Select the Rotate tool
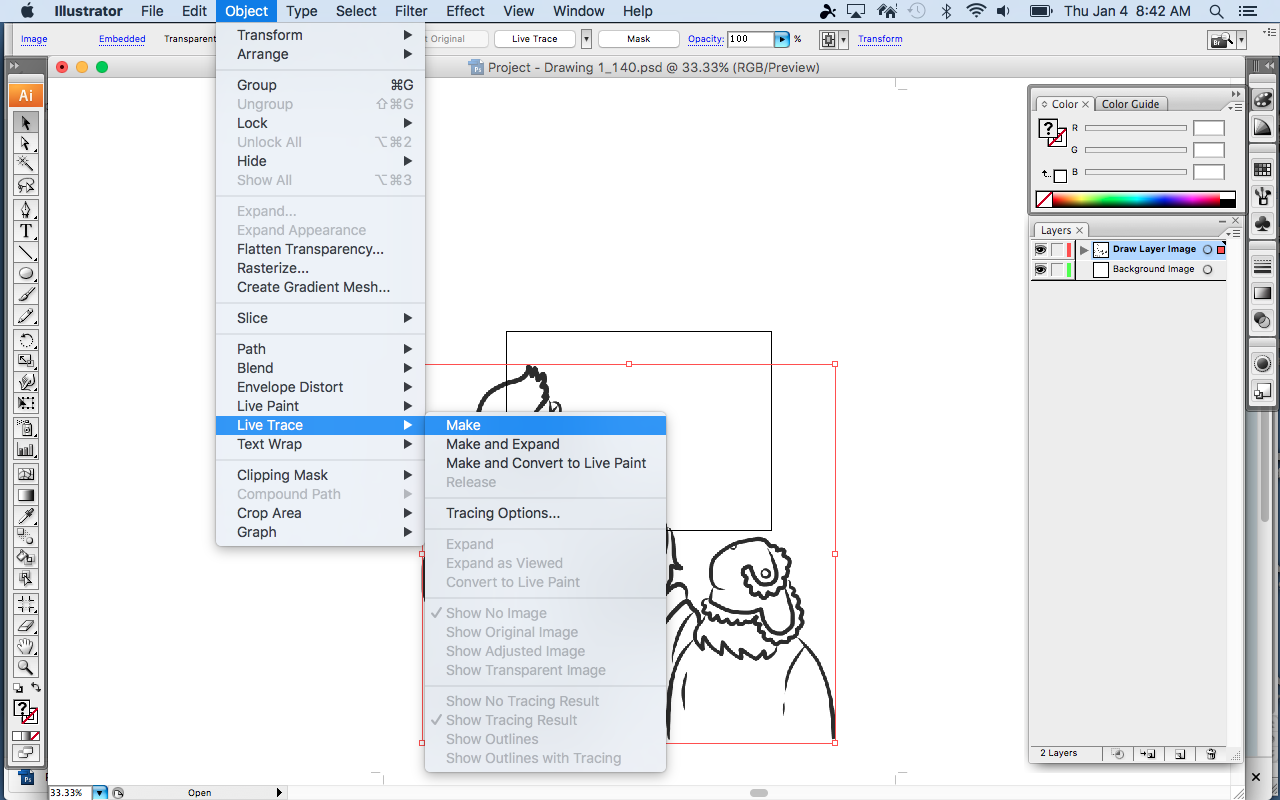Screen dimensions: 1280x800 (26, 340)
